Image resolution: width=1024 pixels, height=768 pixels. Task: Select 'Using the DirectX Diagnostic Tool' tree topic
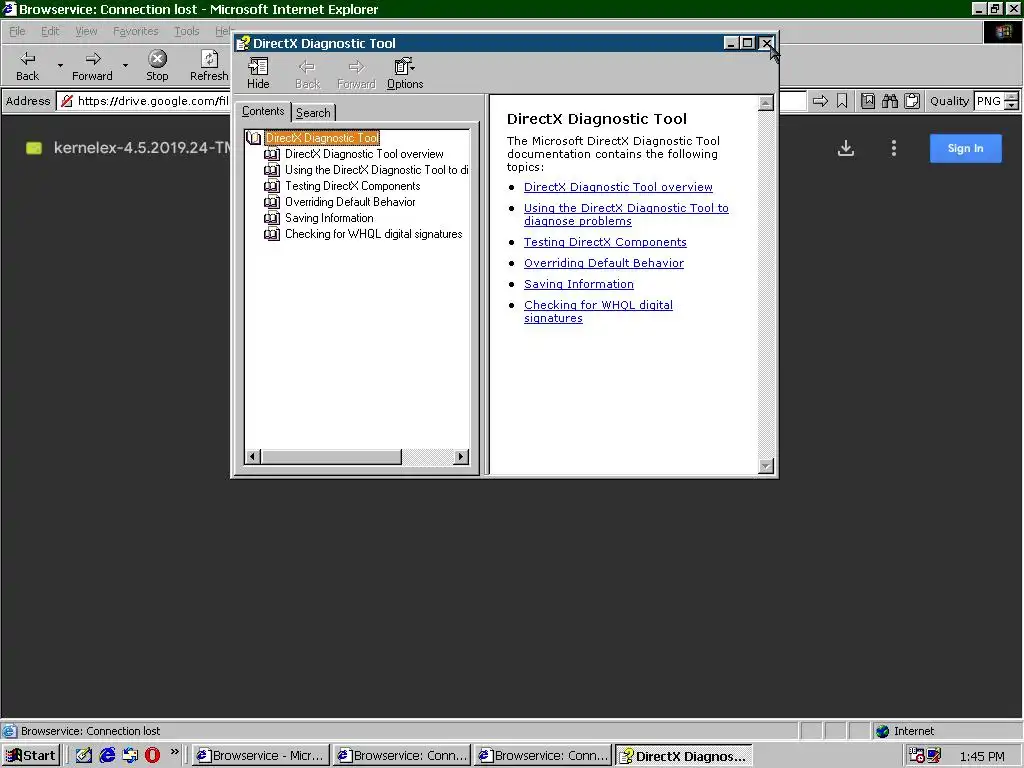(376, 170)
